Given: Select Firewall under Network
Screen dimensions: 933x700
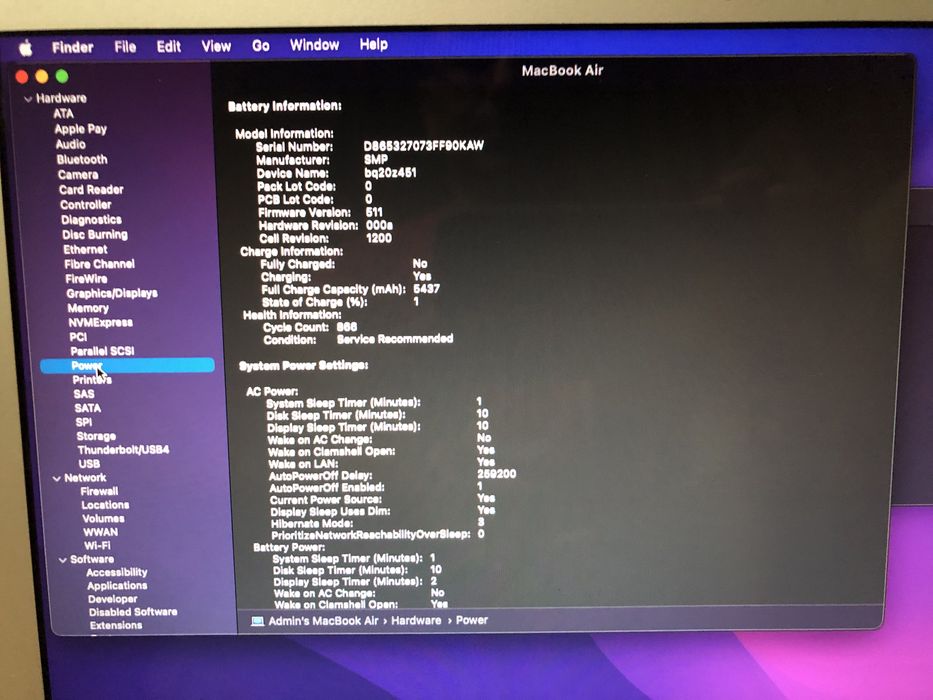Looking at the screenshot, I should point(99,491).
